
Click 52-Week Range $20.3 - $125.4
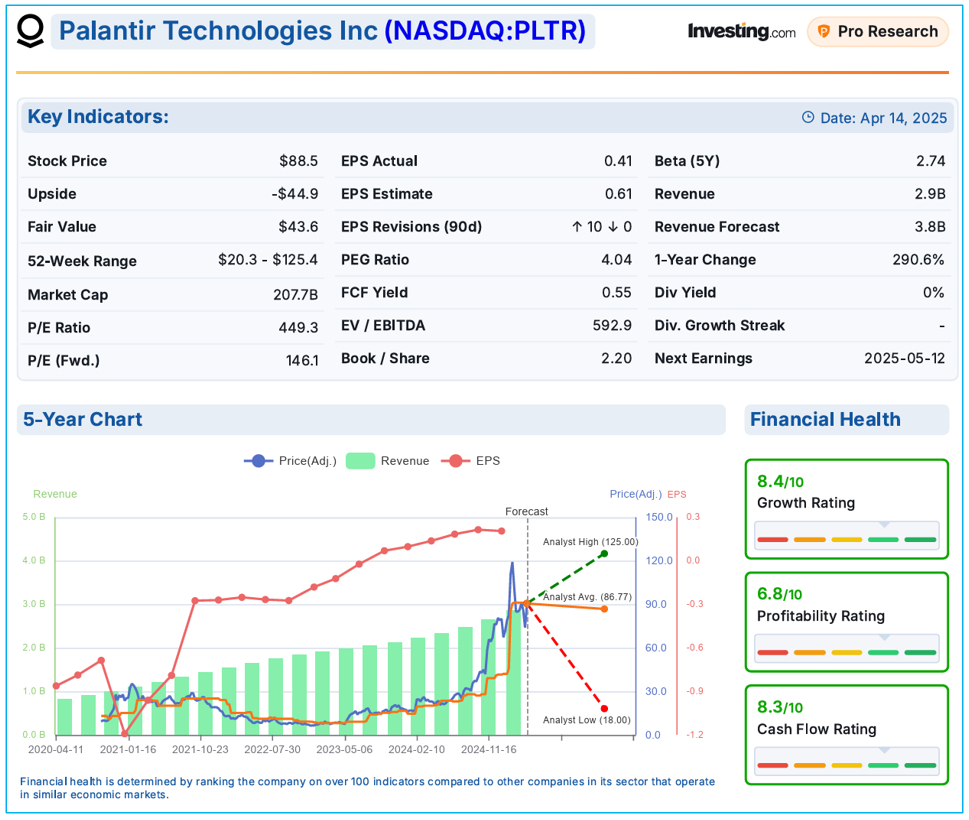pos(268,260)
